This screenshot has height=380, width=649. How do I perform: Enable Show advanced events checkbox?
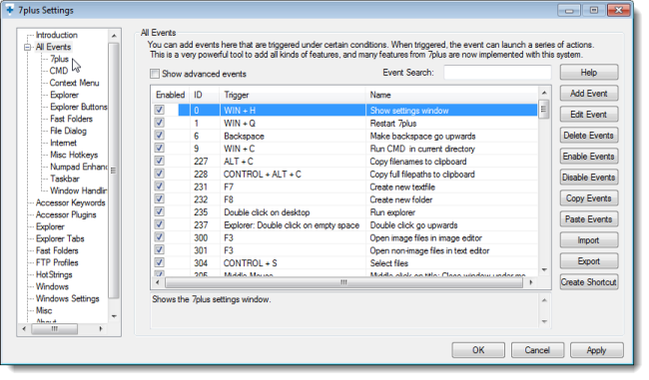(x=154, y=74)
